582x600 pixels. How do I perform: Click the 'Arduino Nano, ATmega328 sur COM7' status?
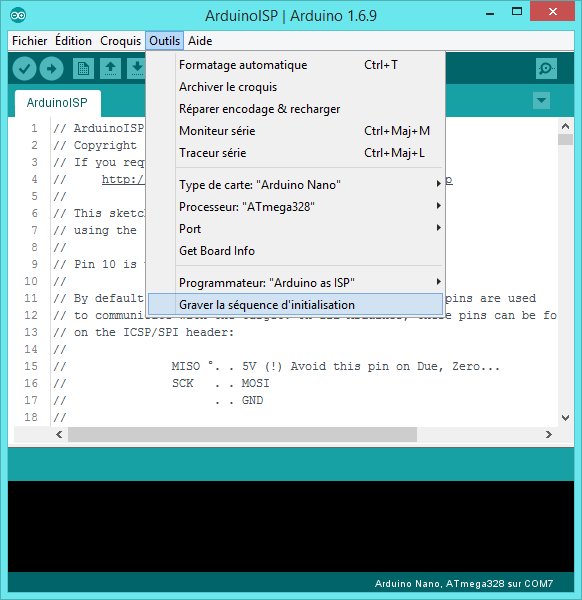pos(464,584)
